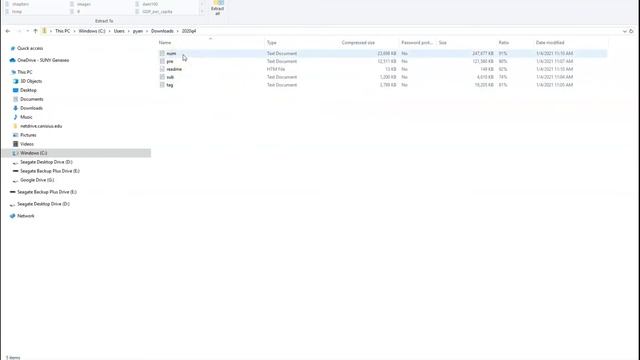The width and height of the screenshot is (640, 360).
Task: Sort by the Name column header
Action: (165, 42)
